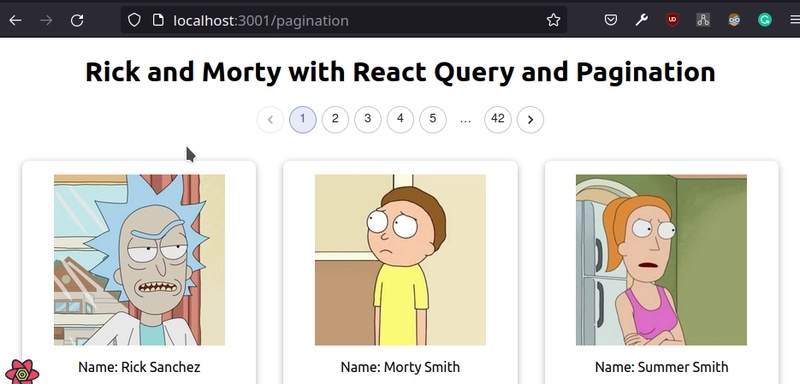Click Morty Smith's character image

coord(401,260)
